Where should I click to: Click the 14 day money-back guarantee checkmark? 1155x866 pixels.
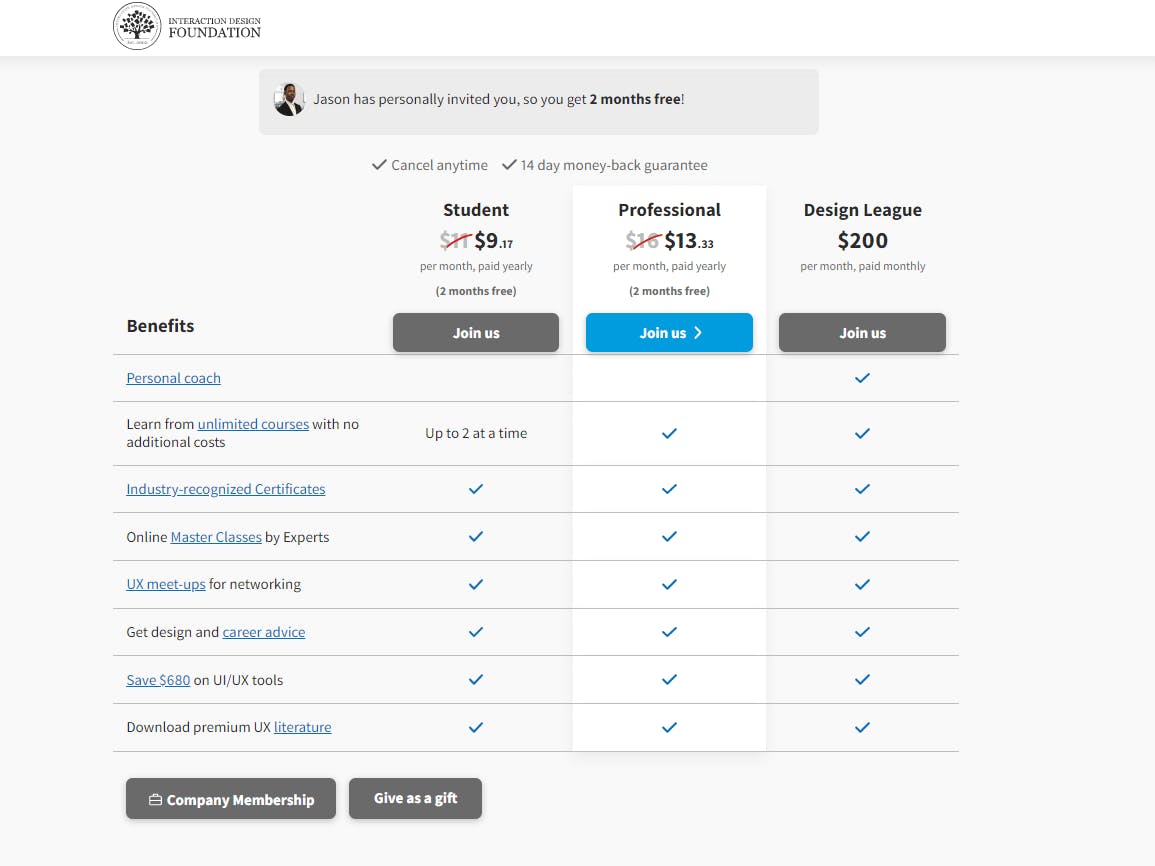click(509, 165)
